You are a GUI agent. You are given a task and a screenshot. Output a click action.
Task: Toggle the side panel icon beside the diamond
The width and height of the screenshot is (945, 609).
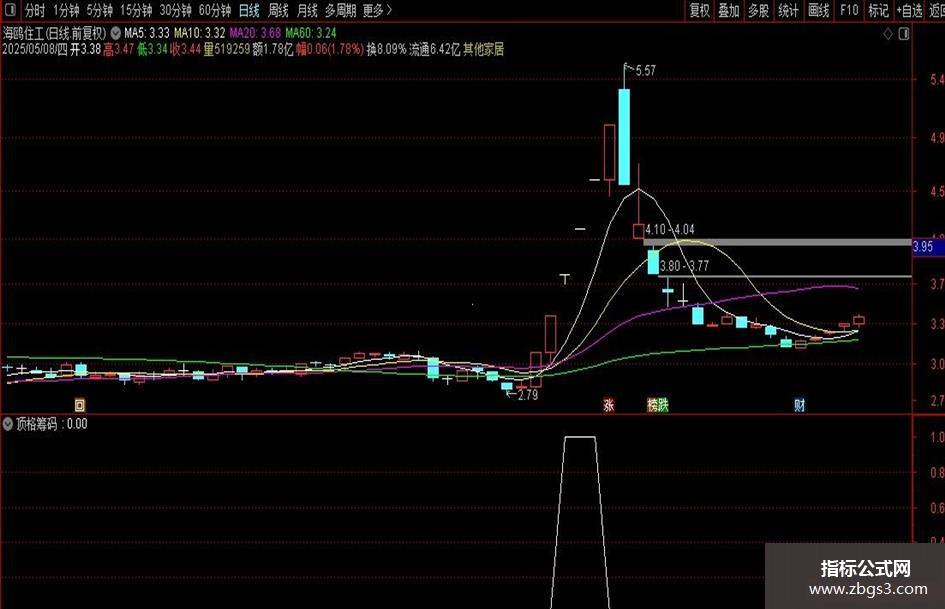(903, 34)
